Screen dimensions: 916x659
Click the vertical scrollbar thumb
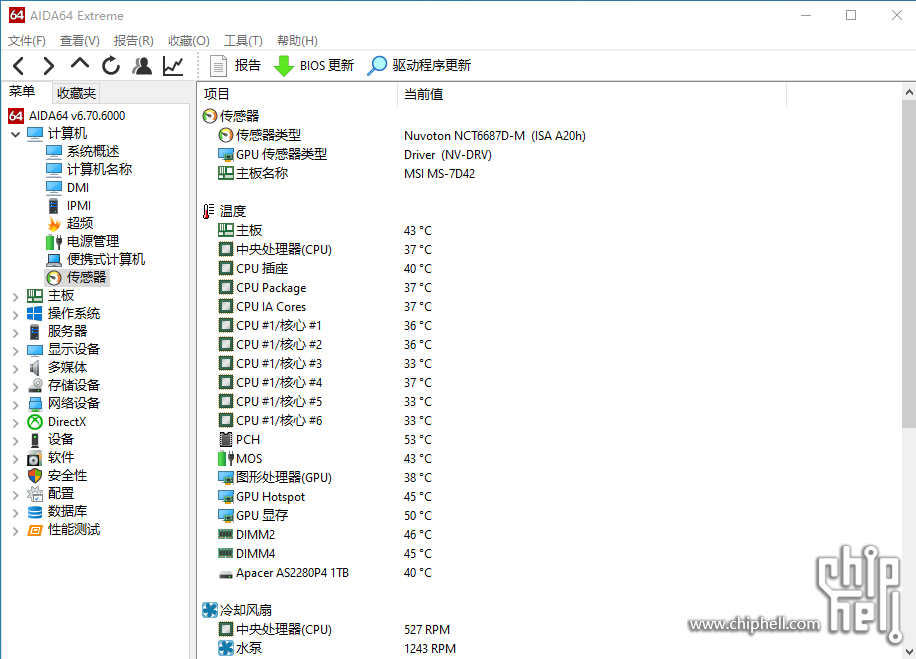point(909,264)
